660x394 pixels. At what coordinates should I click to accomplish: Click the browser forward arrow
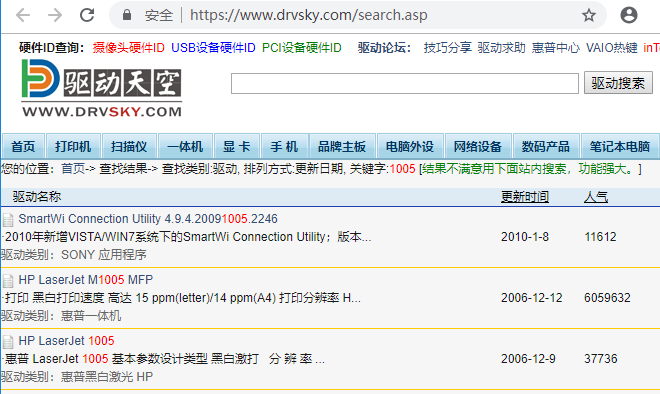[55, 16]
